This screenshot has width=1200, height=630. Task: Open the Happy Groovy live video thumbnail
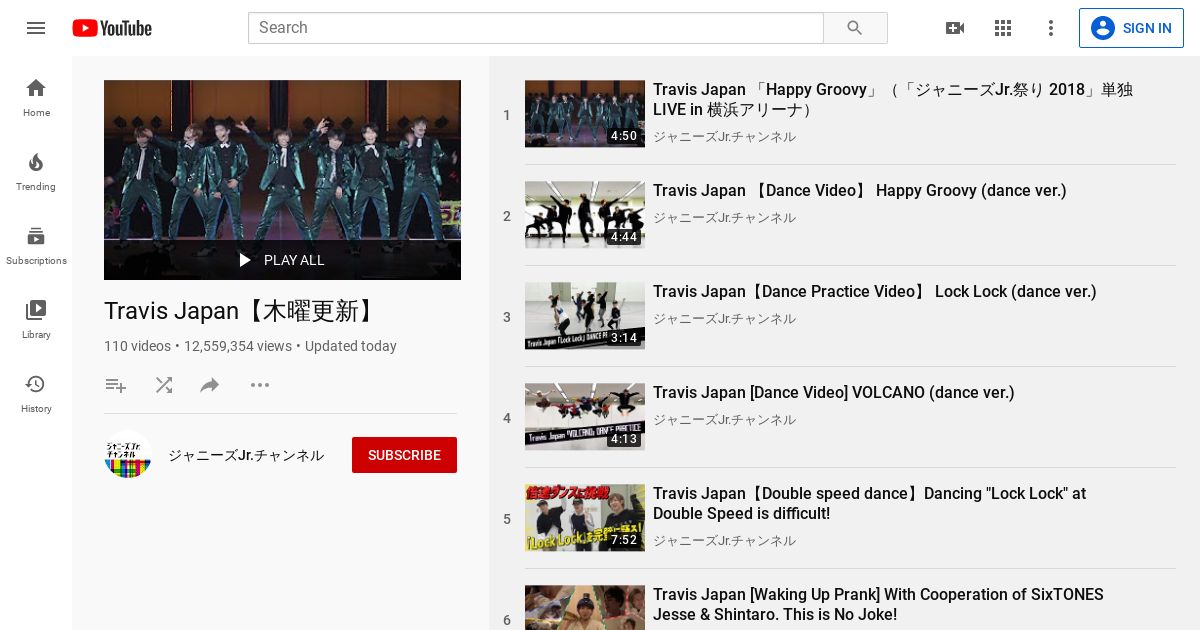click(x=585, y=114)
